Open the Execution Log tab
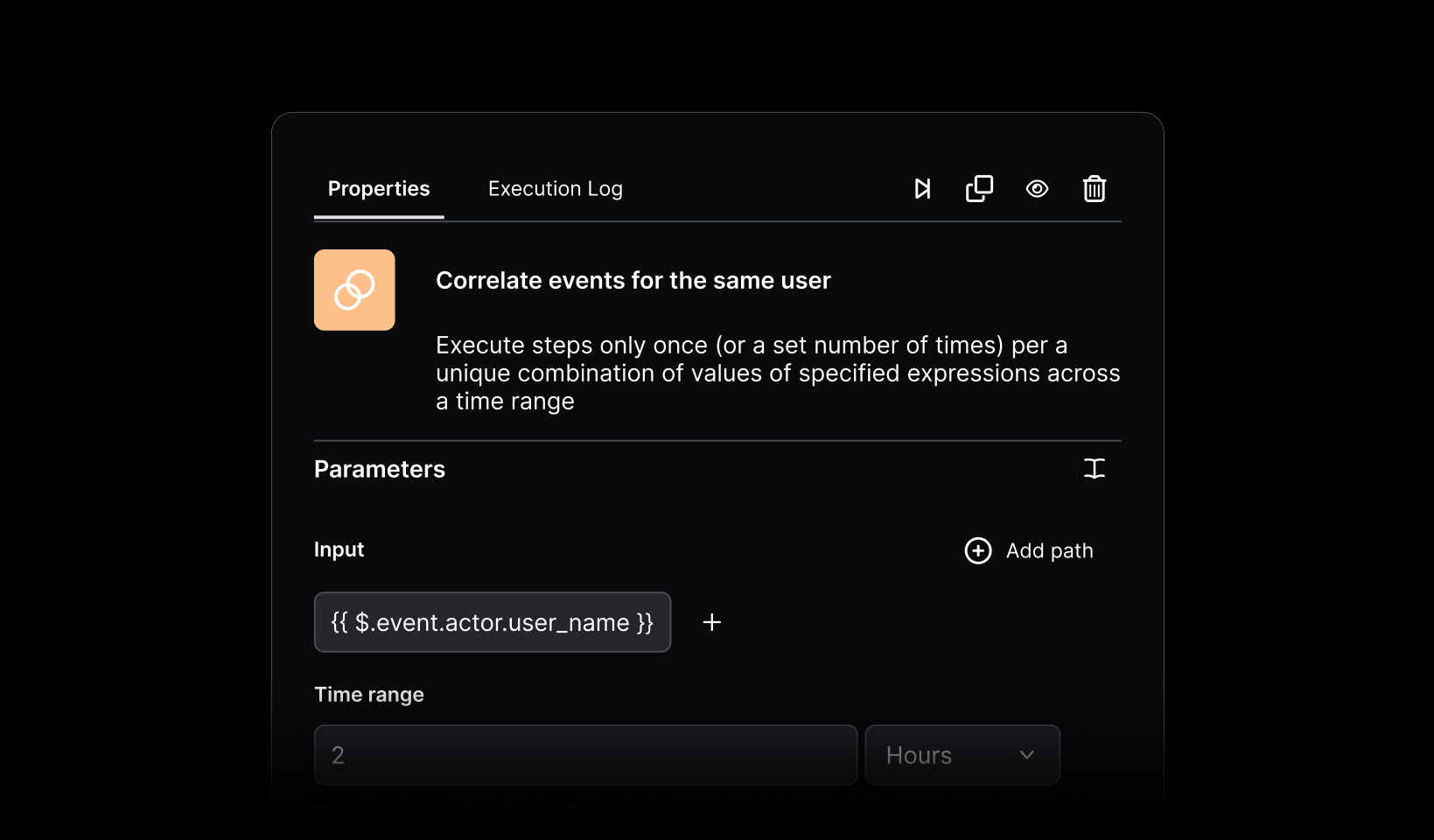 pyautogui.click(x=555, y=189)
